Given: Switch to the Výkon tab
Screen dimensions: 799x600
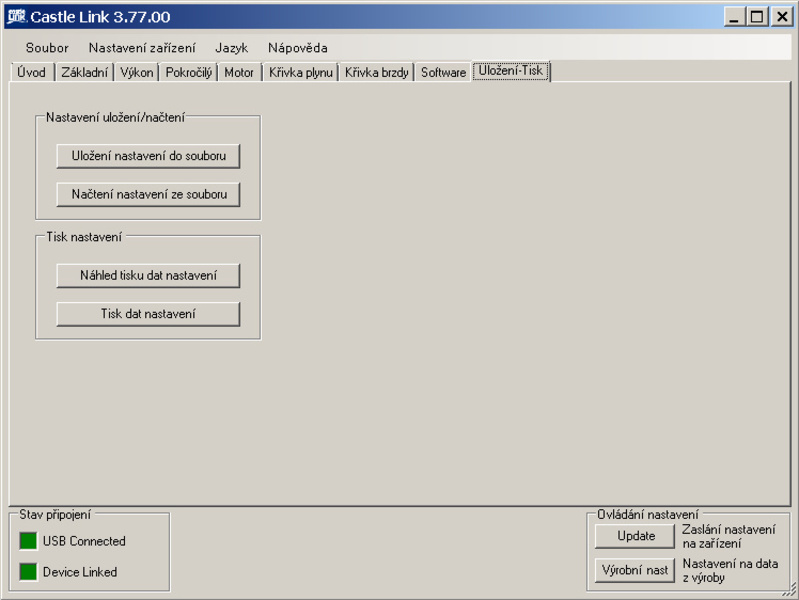Looking at the screenshot, I should (137, 72).
